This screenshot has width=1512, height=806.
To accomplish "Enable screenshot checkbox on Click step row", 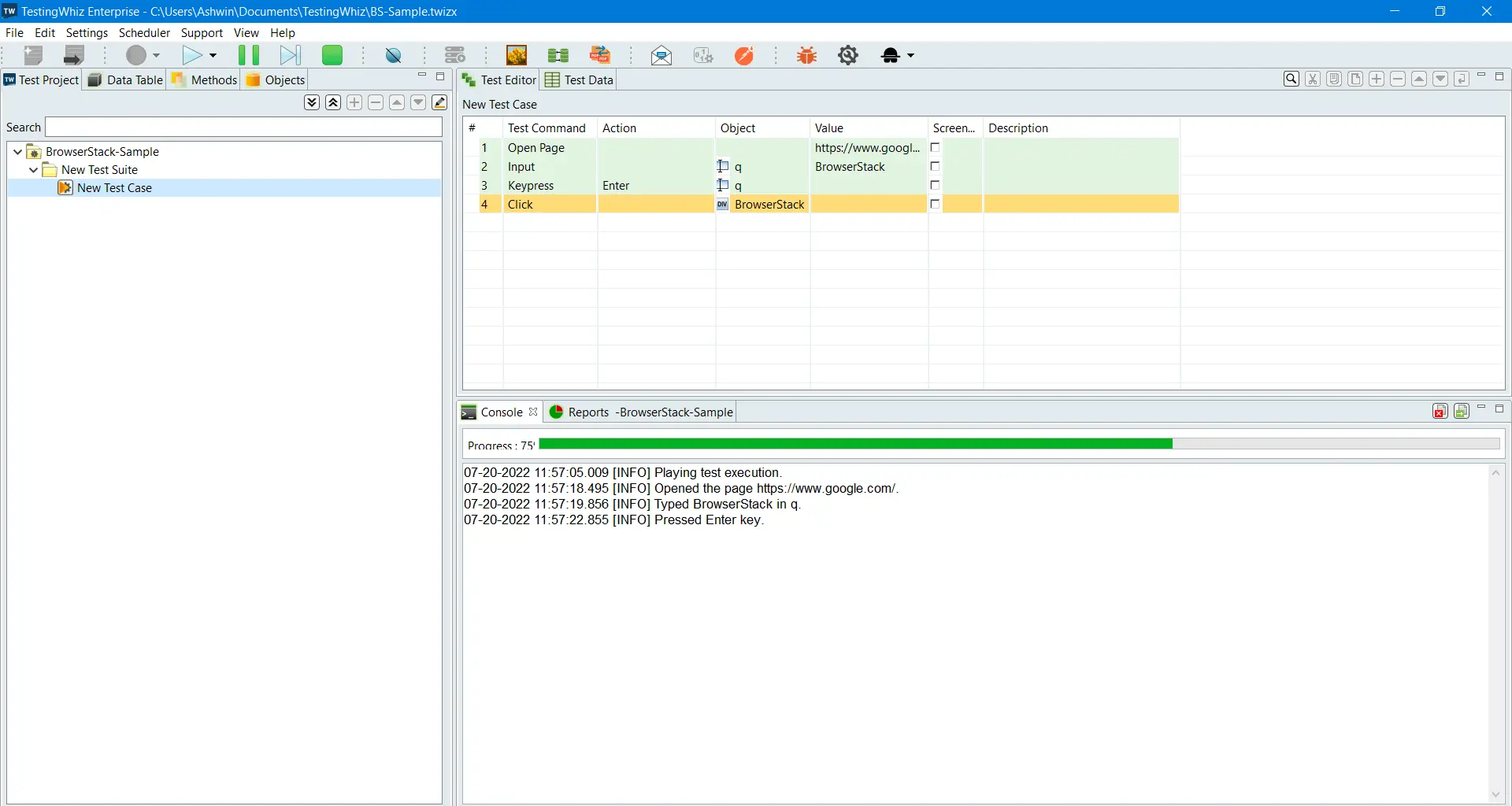I will point(935,205).
